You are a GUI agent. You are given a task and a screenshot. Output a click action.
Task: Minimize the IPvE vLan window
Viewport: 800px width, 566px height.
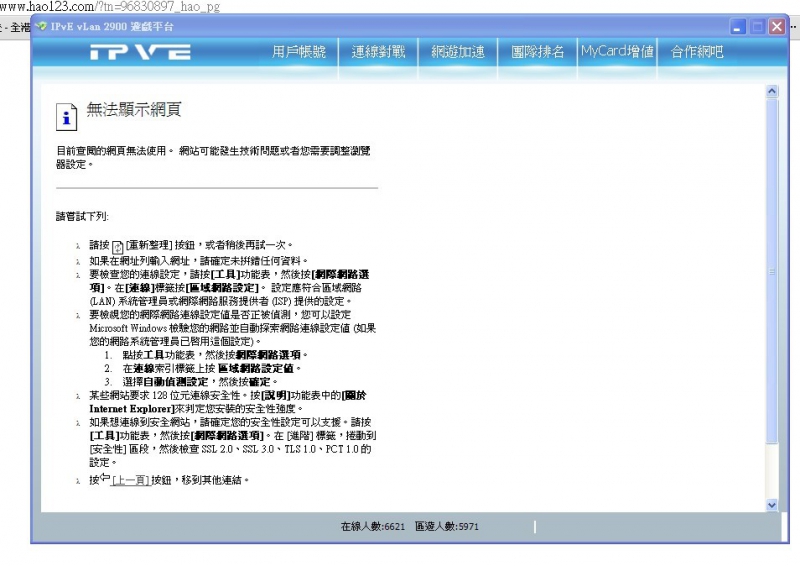(737, 27)
